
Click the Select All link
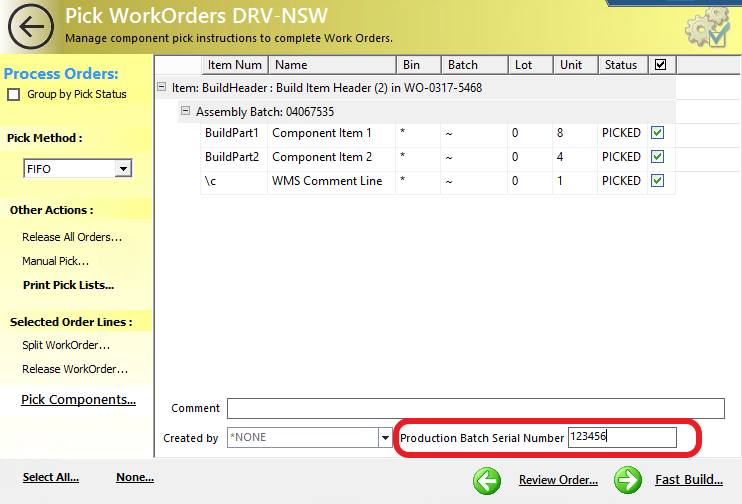[x=51, y=477]
